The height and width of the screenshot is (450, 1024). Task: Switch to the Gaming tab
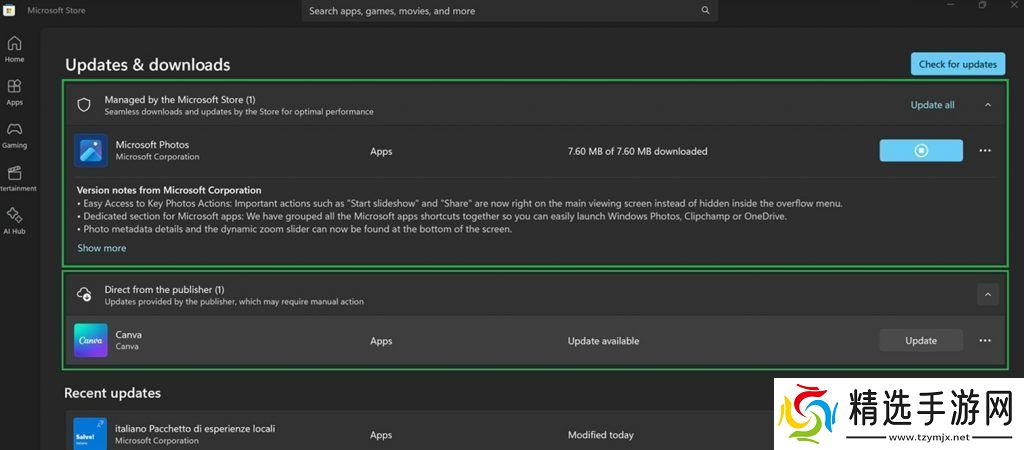point(15,135)
